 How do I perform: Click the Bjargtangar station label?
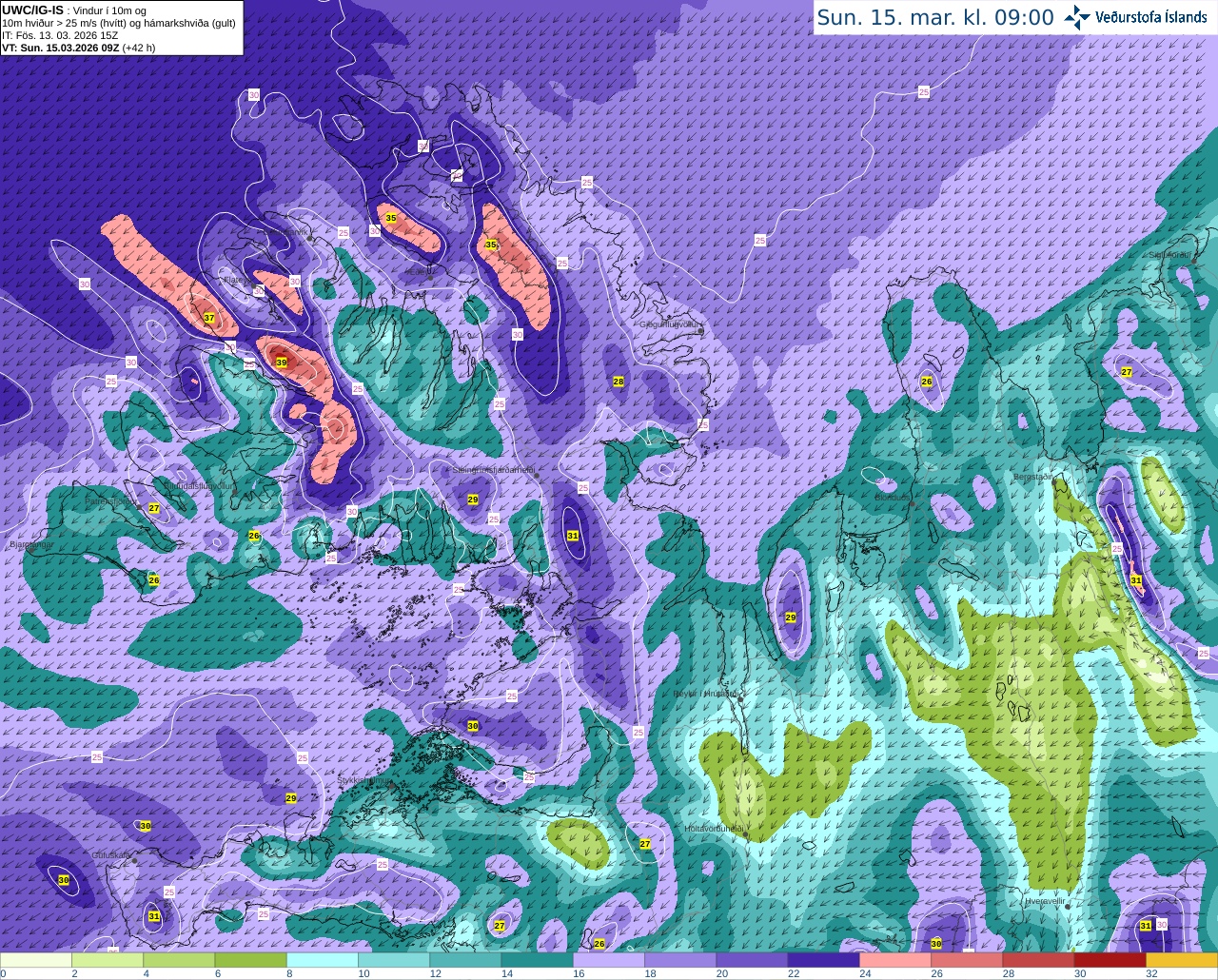(30, 545)
